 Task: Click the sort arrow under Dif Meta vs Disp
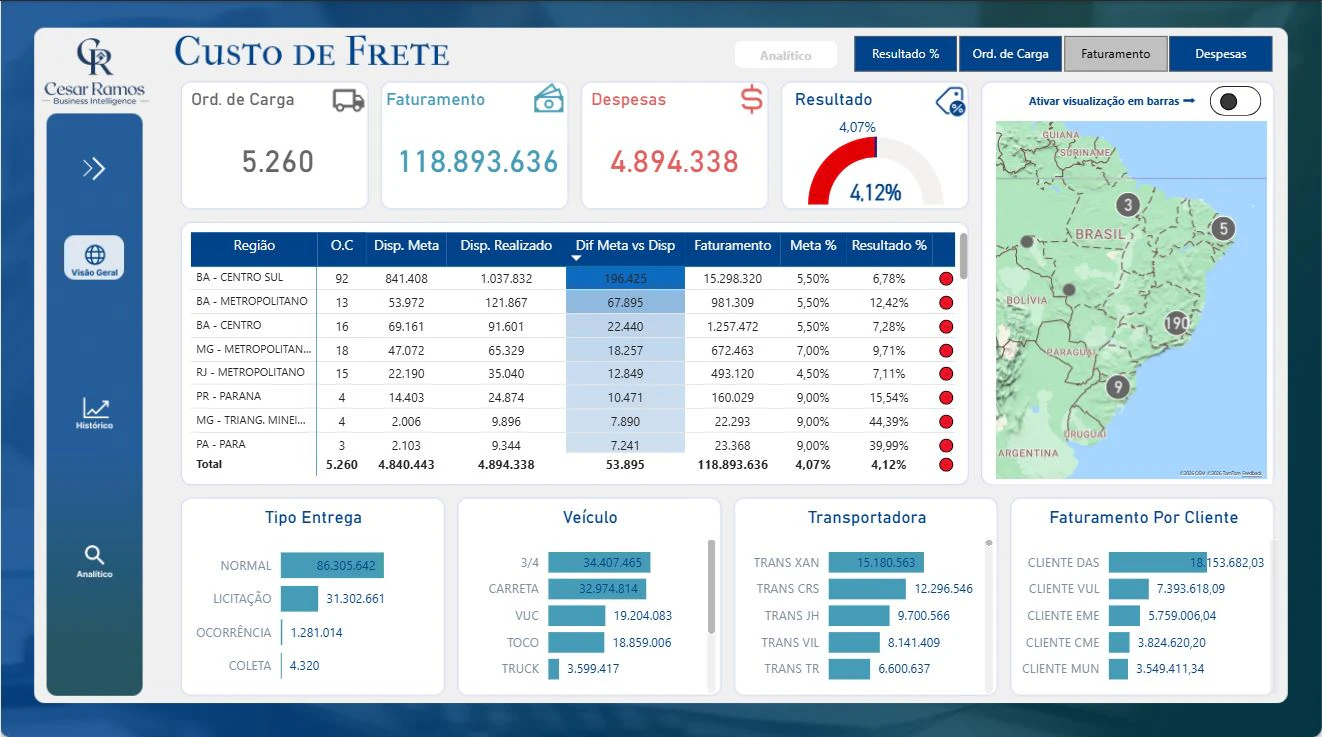click(x=576, y=259)
